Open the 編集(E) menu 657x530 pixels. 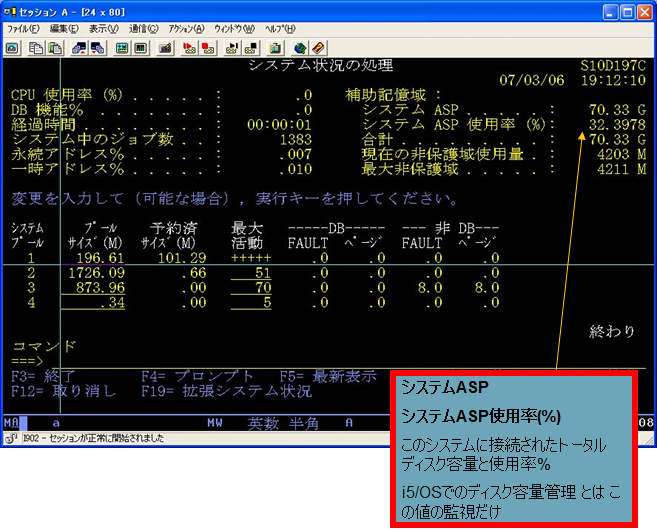[64, 29]
